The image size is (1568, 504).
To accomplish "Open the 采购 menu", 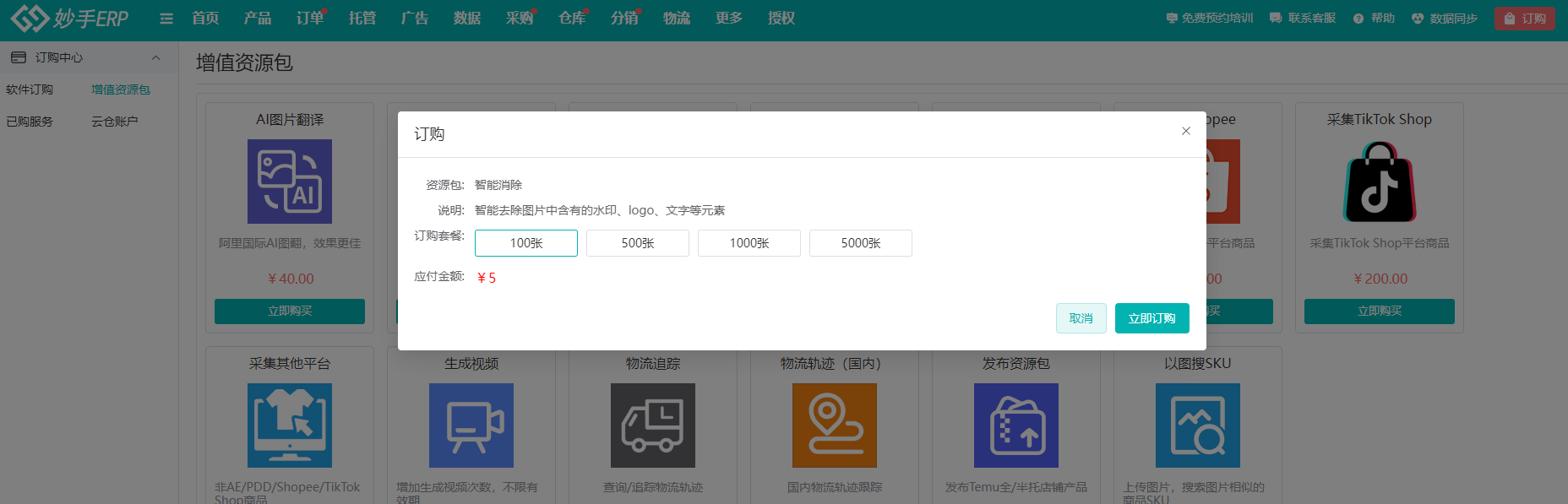I will click(520, 19).
